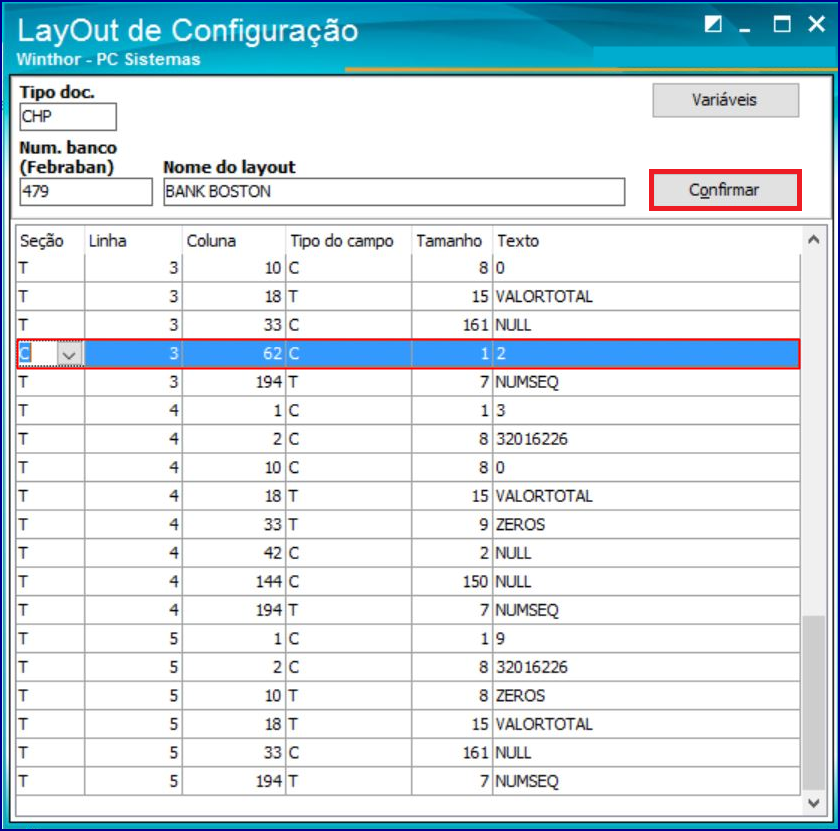This screenshot has width=840, height=831.
Task: Select NUMSEQ text cell in linha 4
Action: point(646,610)
